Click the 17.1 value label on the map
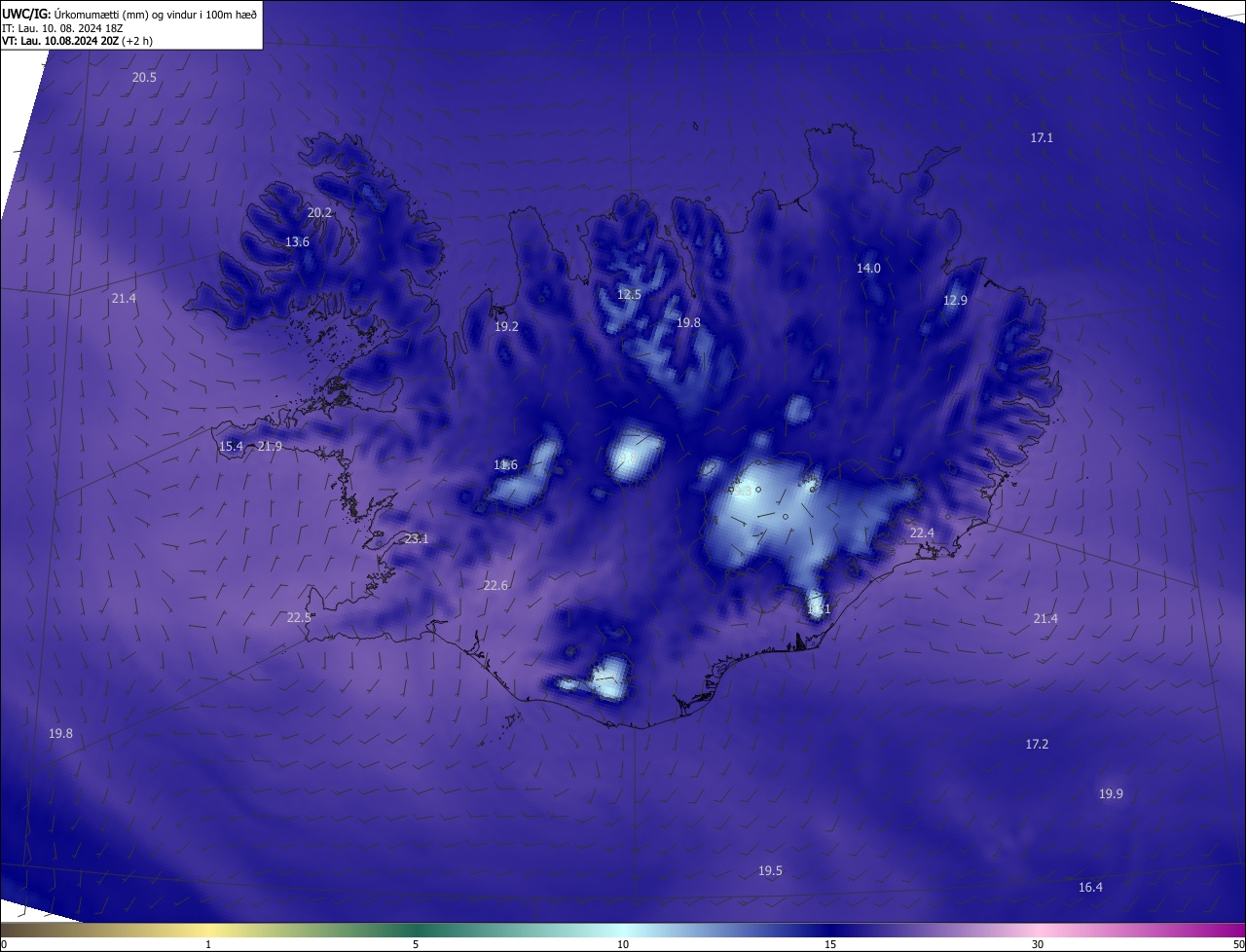 1042,138
